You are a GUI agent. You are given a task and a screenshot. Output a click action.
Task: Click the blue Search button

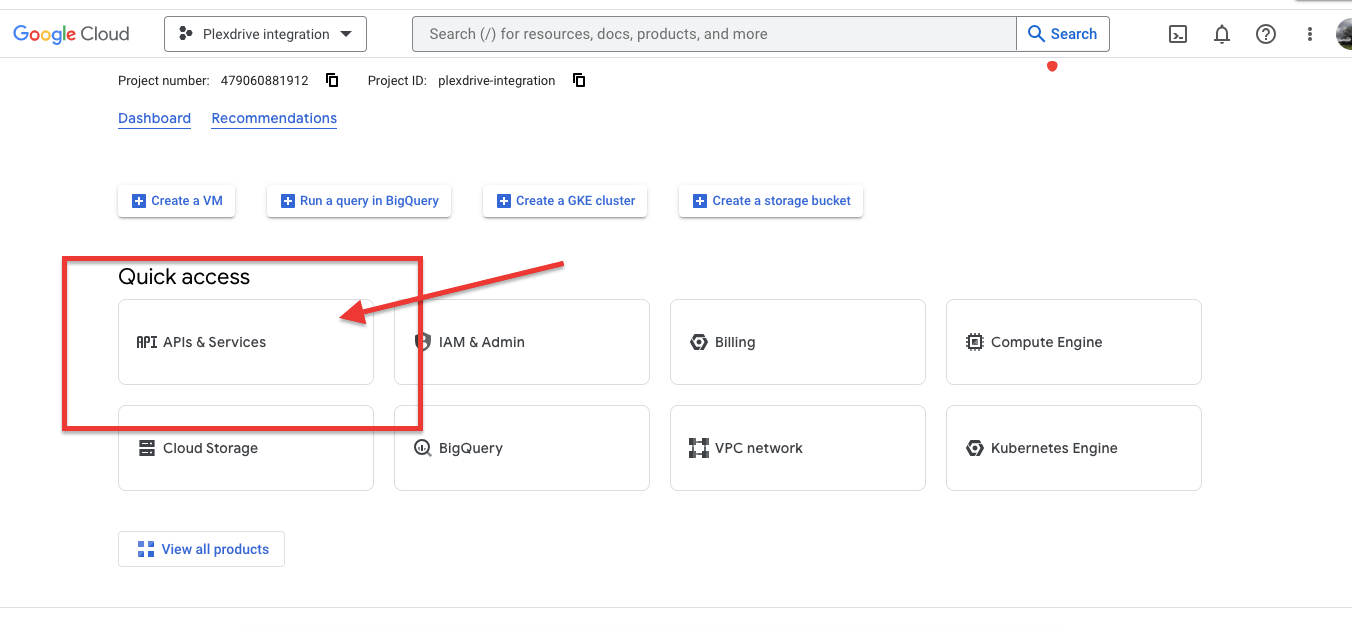click(x=1063, y=34)
